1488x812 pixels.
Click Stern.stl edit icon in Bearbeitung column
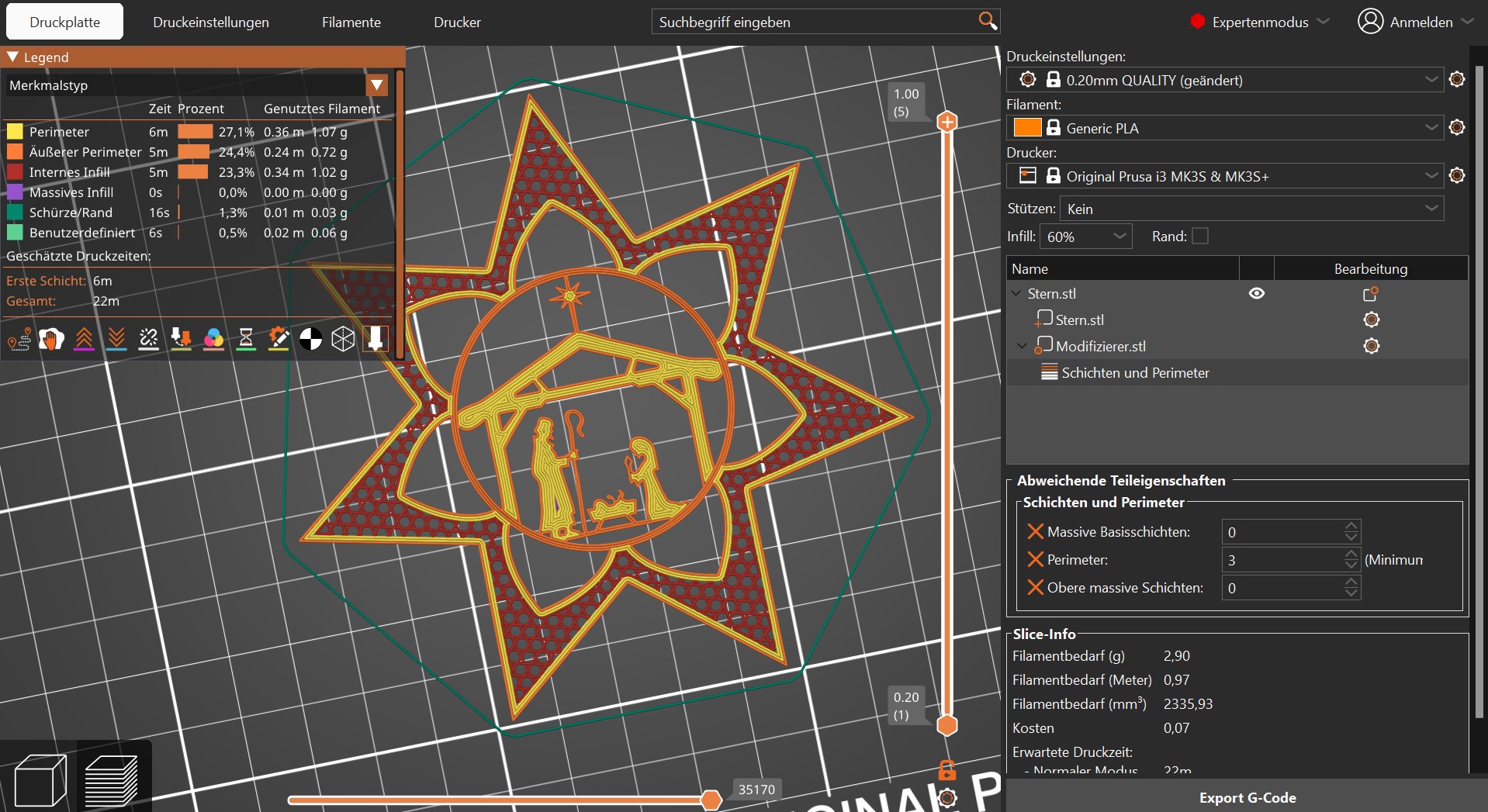[x=1371, y=294]
